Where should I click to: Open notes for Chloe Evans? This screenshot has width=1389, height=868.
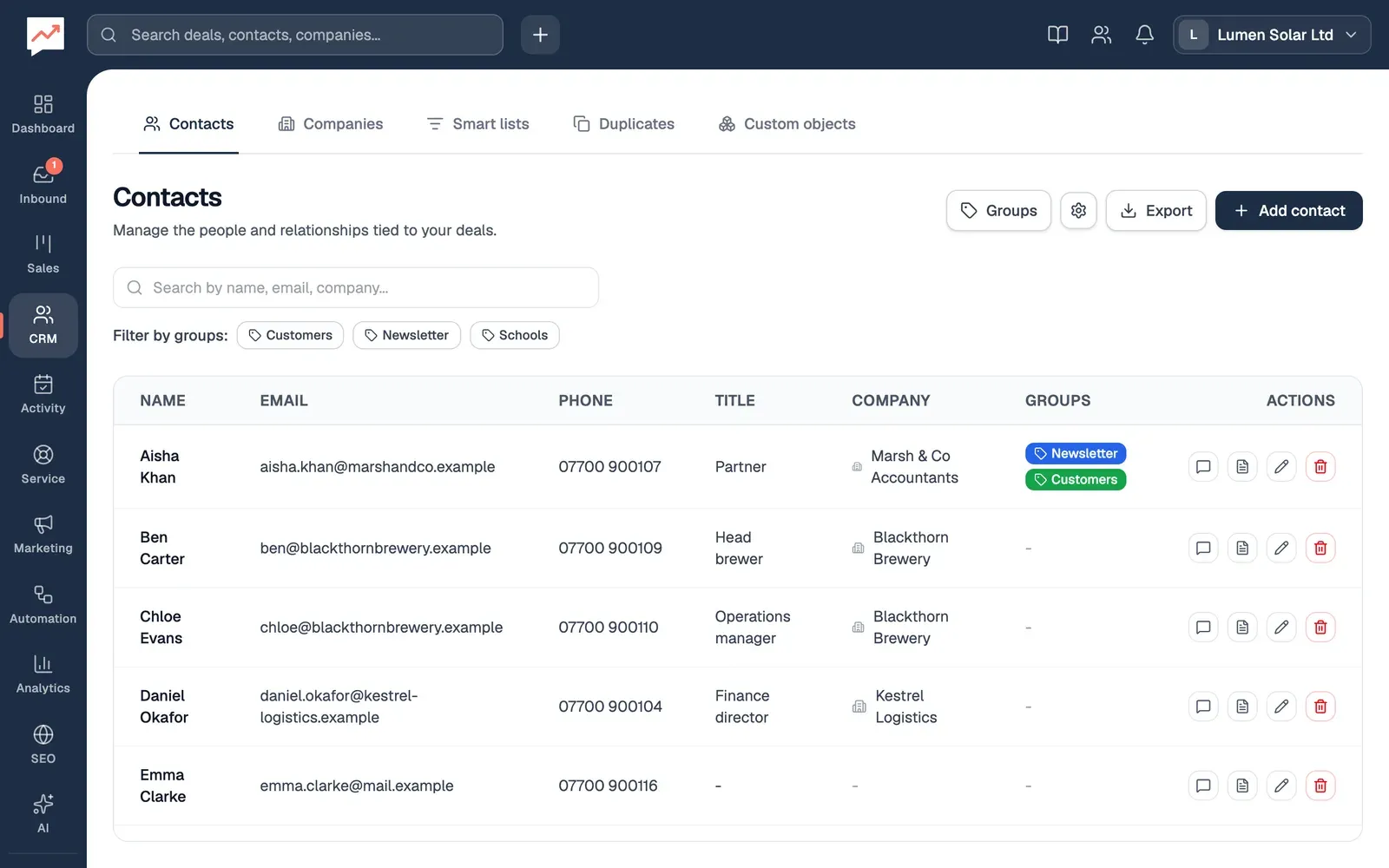(x=1242, y=628)
